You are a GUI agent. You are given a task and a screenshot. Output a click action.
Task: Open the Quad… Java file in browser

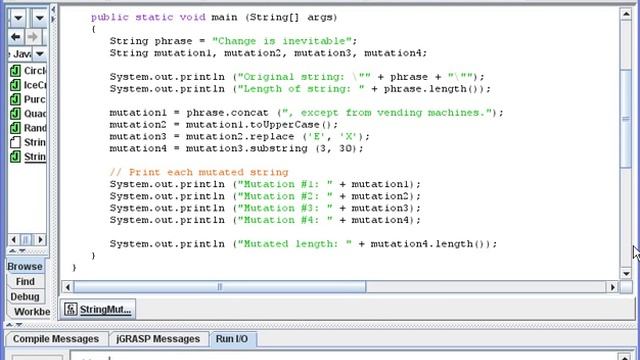(28, 113)
